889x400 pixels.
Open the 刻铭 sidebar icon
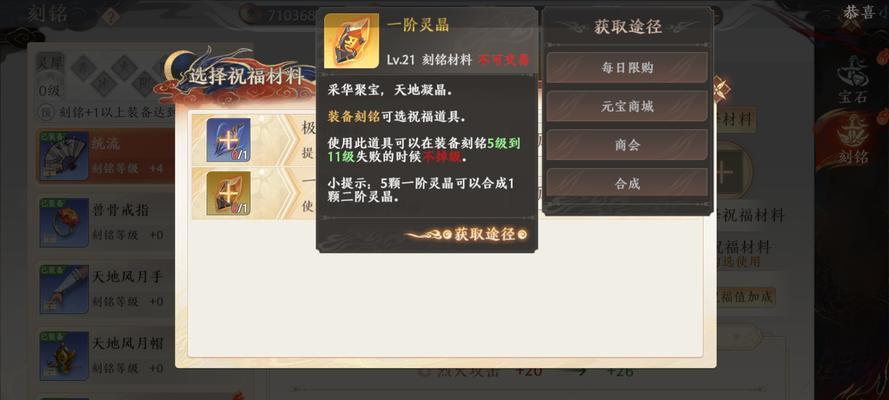(x=852, y=139)
